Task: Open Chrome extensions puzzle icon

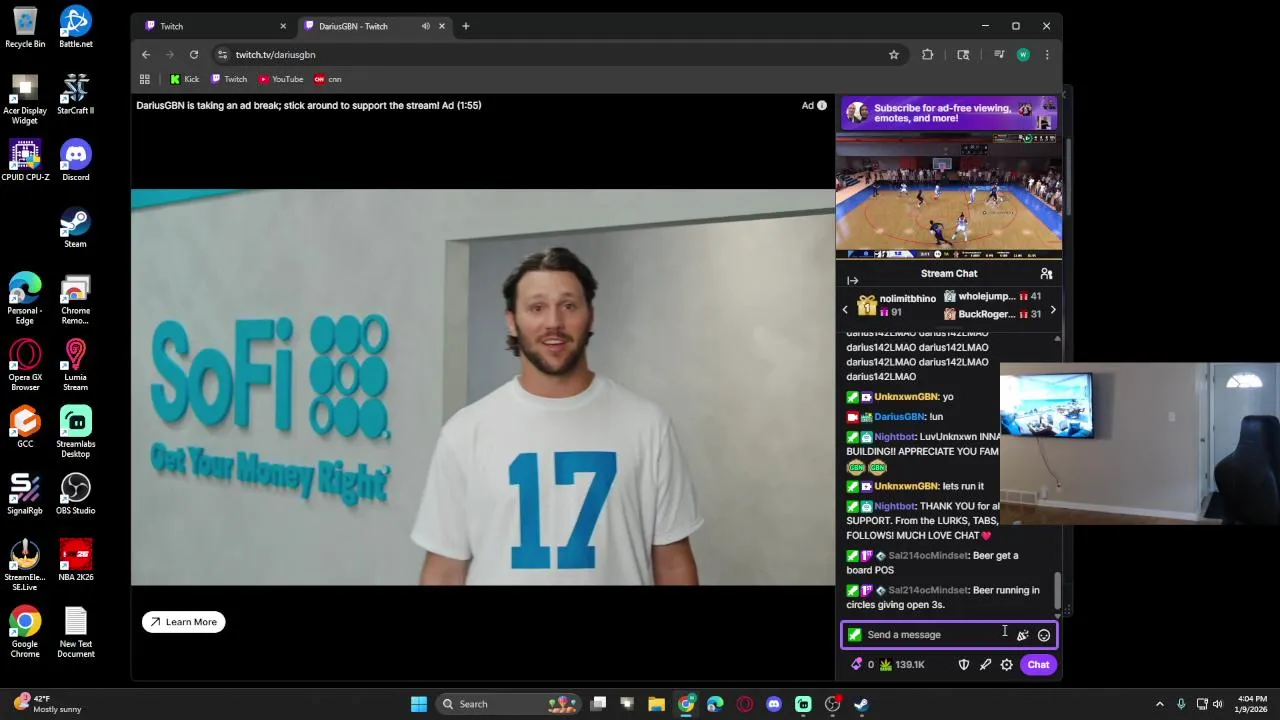Action: click(928, 55)
